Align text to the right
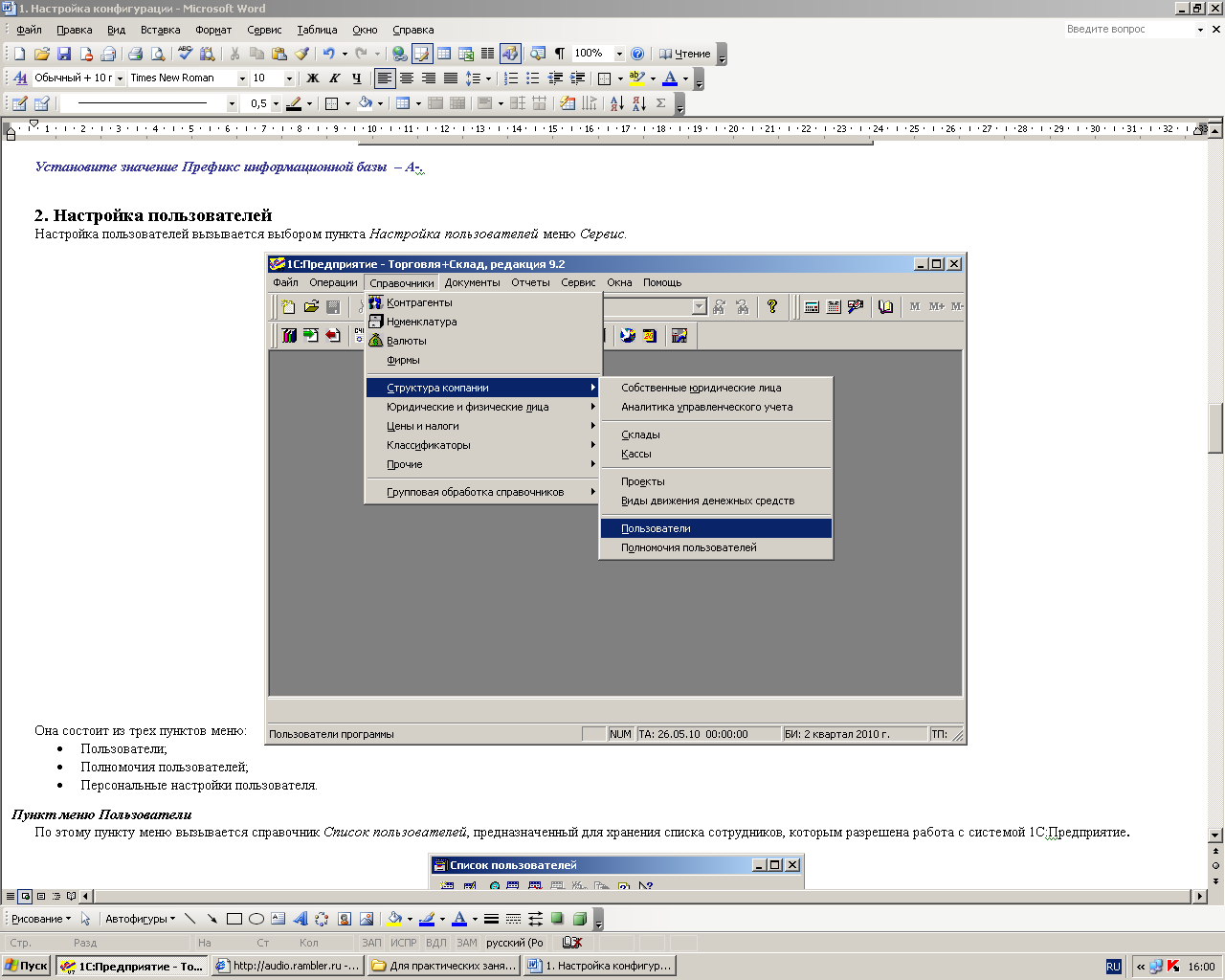1225x980 pixels. click(429, 78)
